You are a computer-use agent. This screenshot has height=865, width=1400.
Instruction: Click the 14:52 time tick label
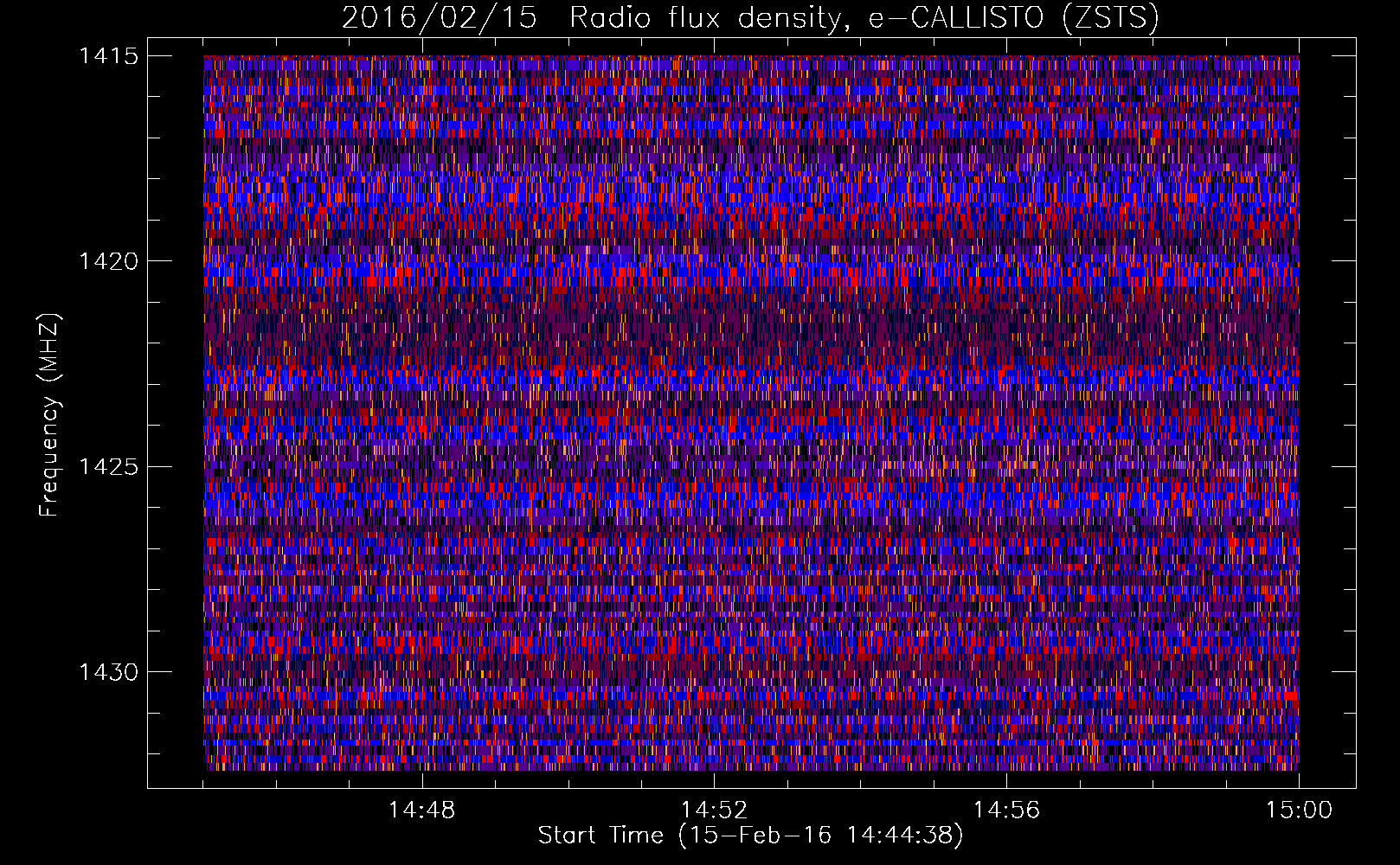point(714,811)
